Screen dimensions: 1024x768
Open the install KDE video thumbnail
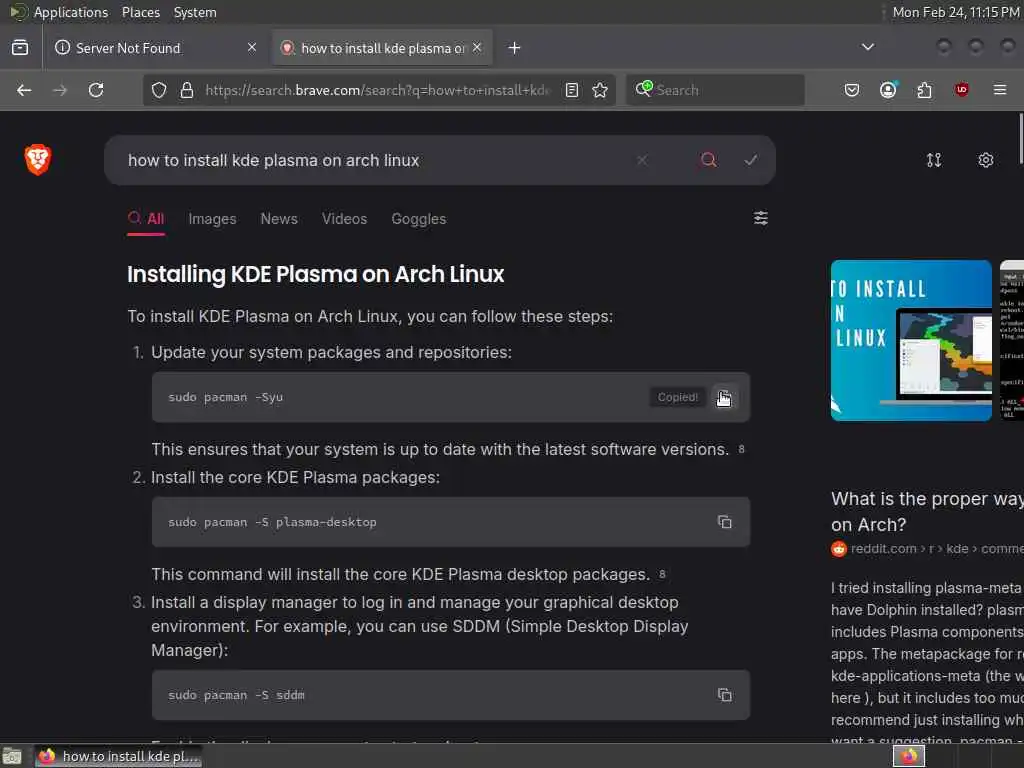(x=911, y=340)
